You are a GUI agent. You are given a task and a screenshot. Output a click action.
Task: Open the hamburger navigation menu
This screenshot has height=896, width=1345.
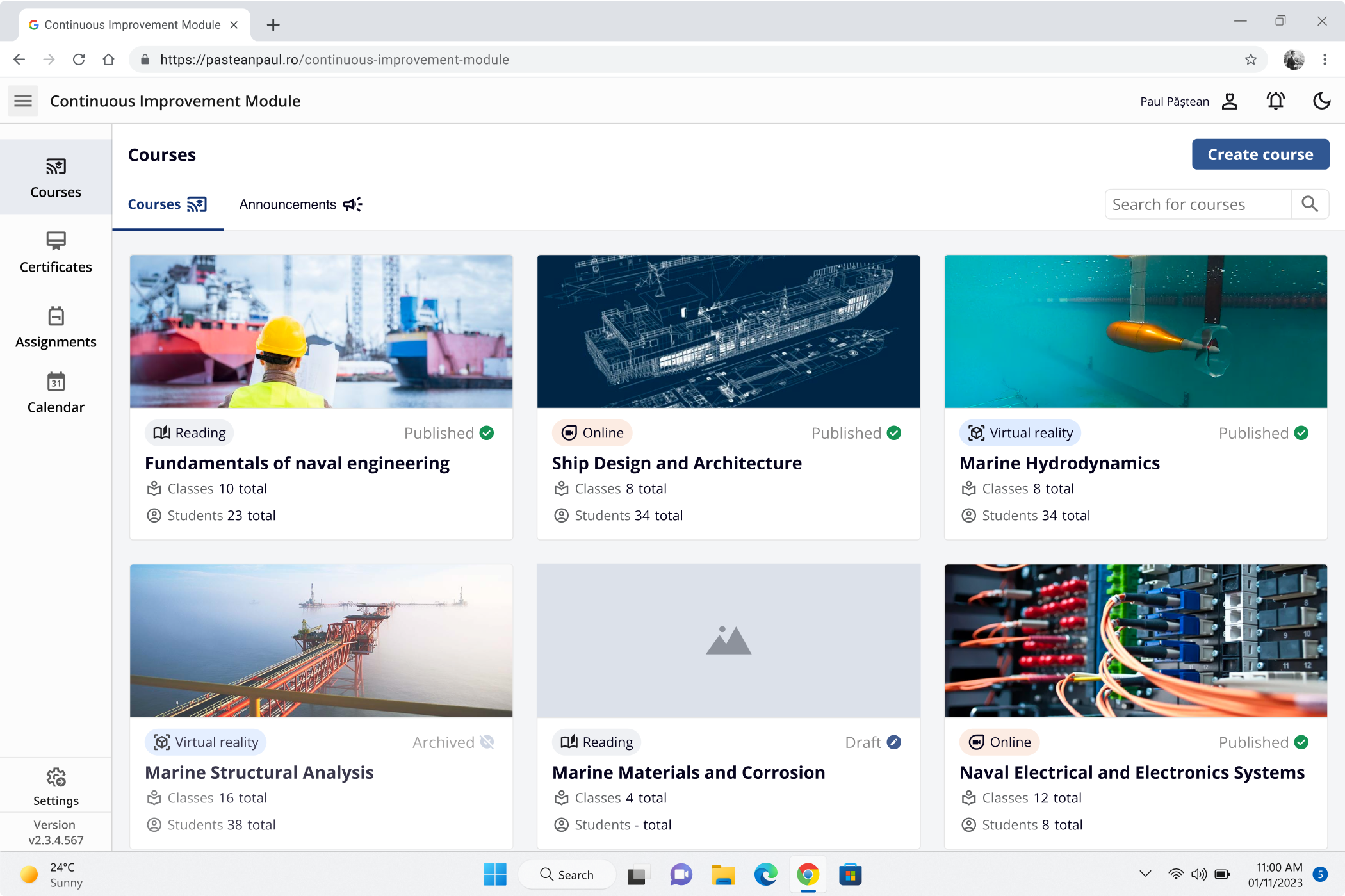tap(23, 101)
